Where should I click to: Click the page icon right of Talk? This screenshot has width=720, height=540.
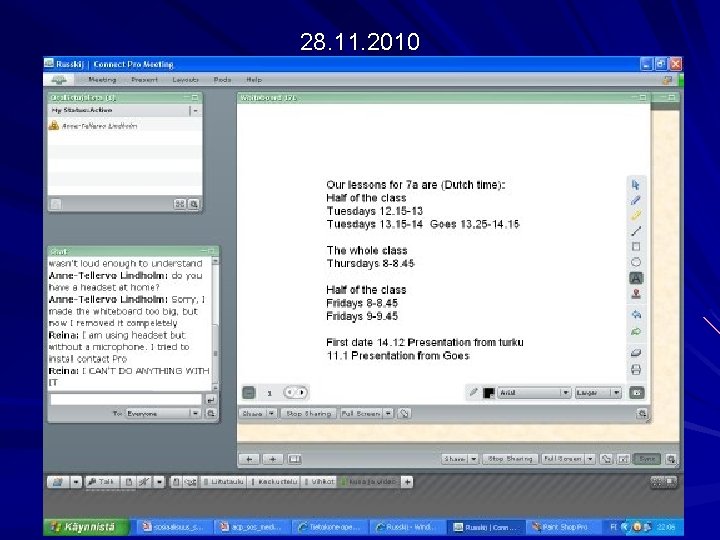[x=129, y=482]
